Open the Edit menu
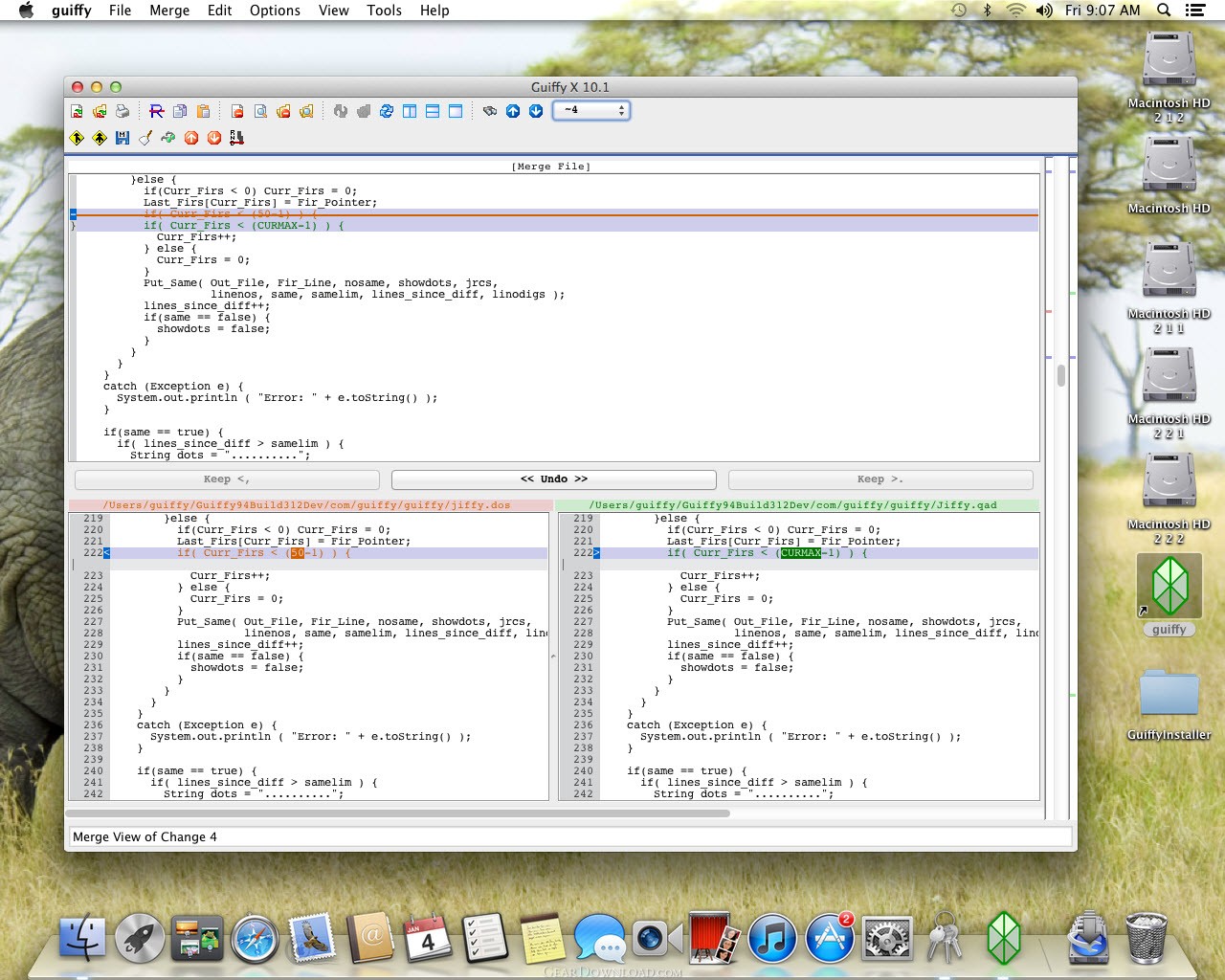 [219, 10]
